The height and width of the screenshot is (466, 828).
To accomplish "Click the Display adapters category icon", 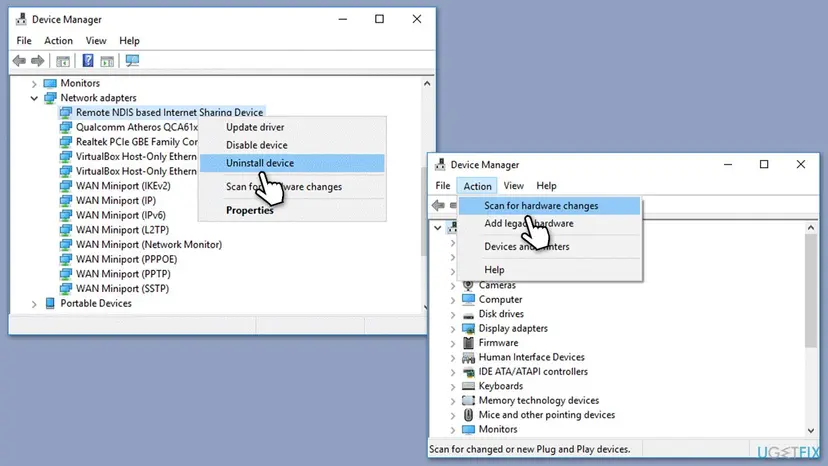I will [468, 329].
